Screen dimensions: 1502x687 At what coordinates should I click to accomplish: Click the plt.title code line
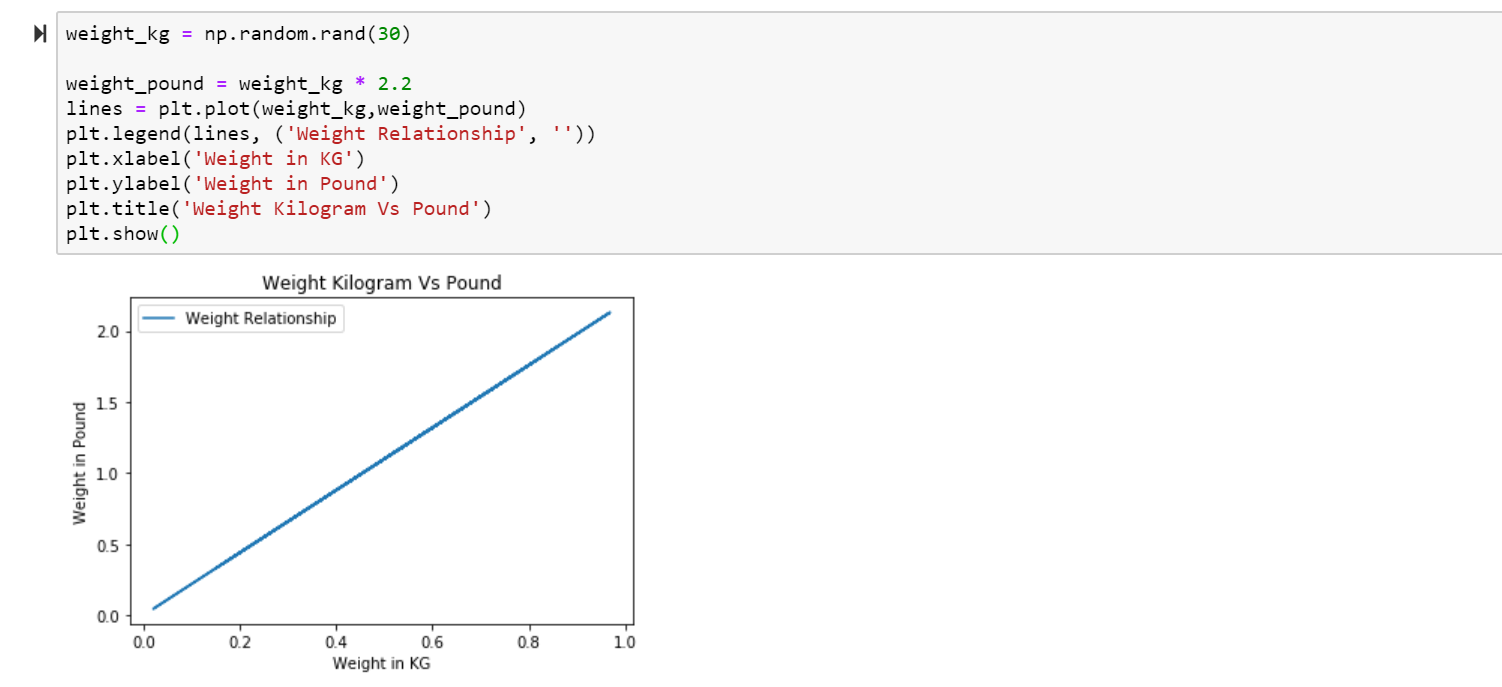coord(279,209)
